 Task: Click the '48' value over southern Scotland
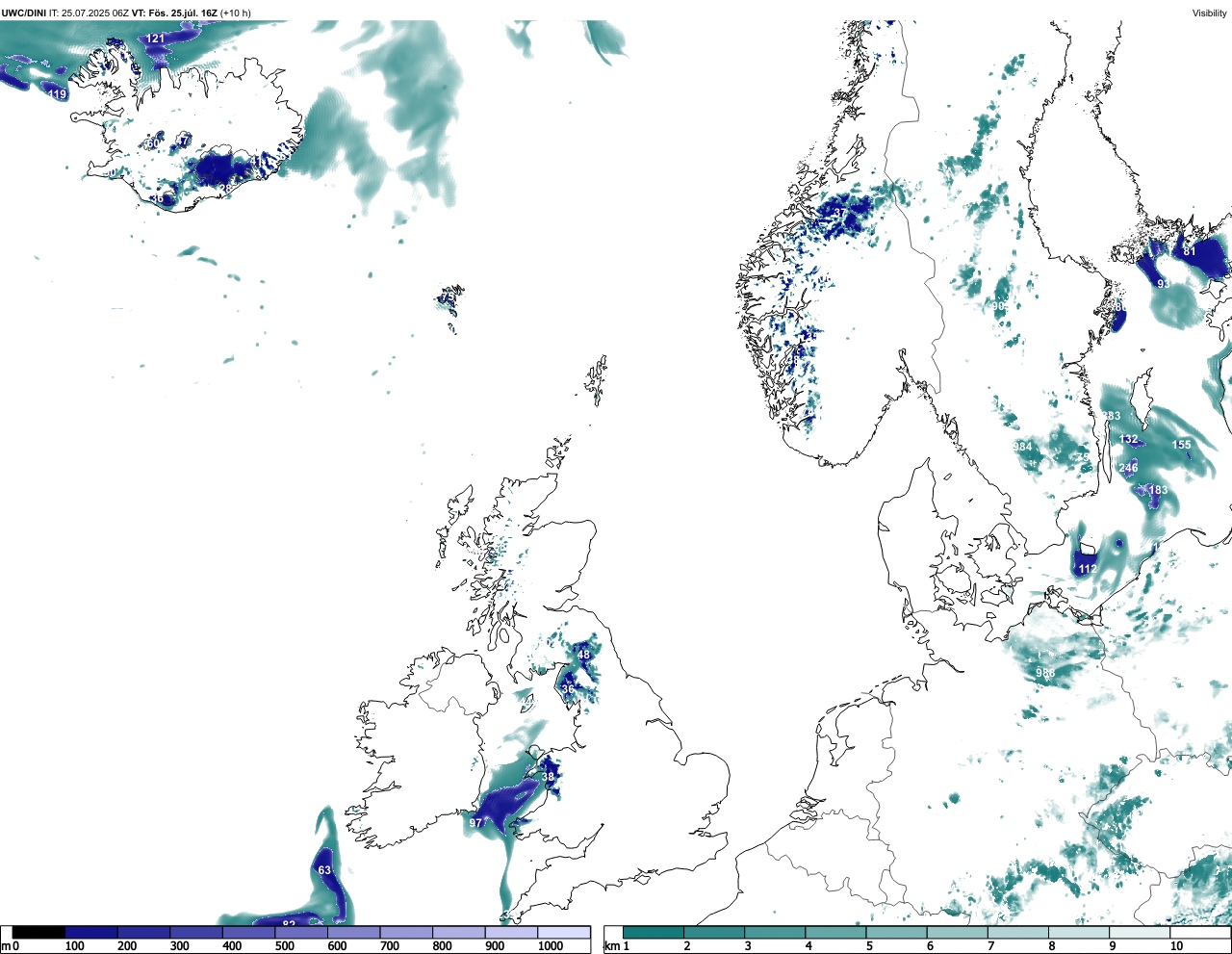click(x=583, y=655)
